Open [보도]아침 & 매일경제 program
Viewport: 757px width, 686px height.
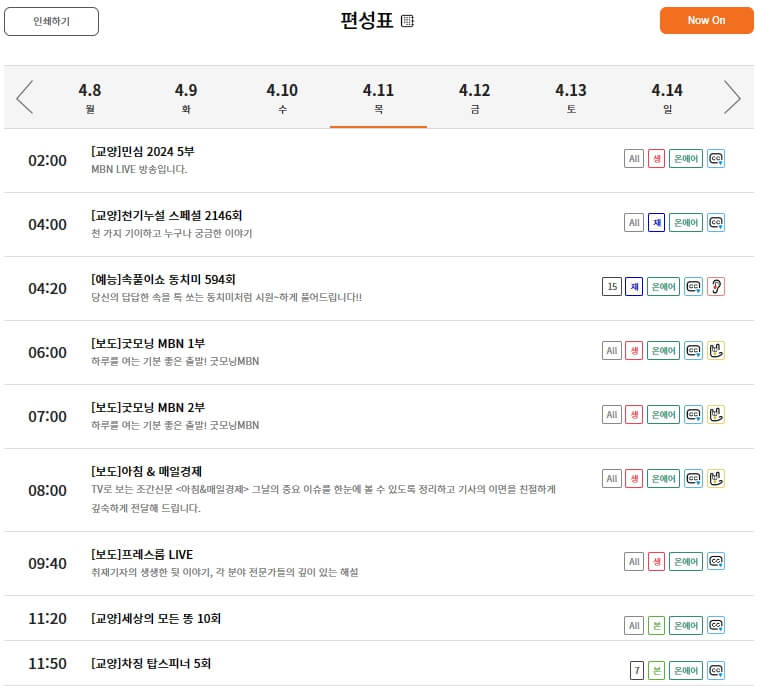[x=146, y=471]
